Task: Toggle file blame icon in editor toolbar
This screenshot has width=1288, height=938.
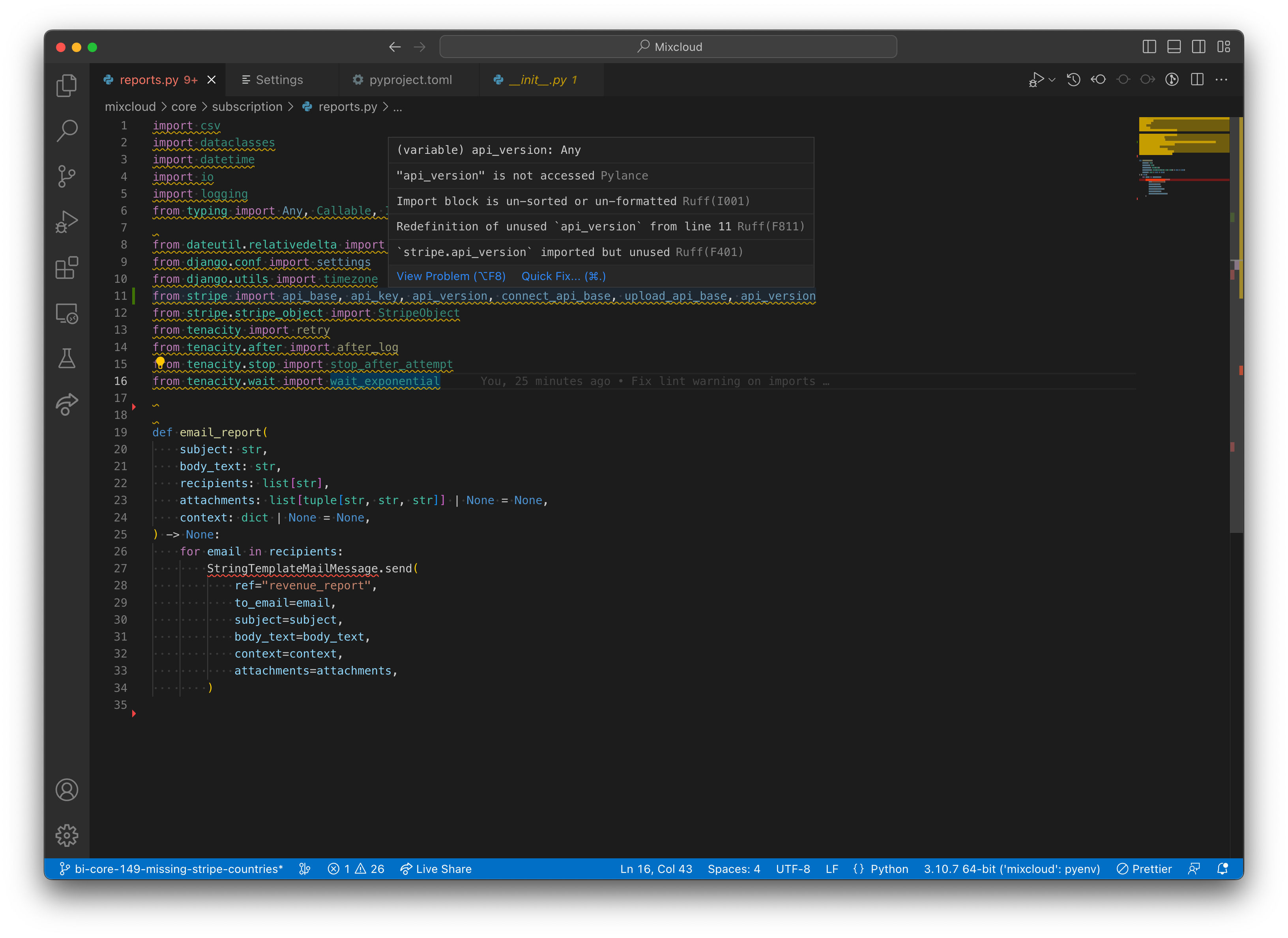Action: 1172,80
